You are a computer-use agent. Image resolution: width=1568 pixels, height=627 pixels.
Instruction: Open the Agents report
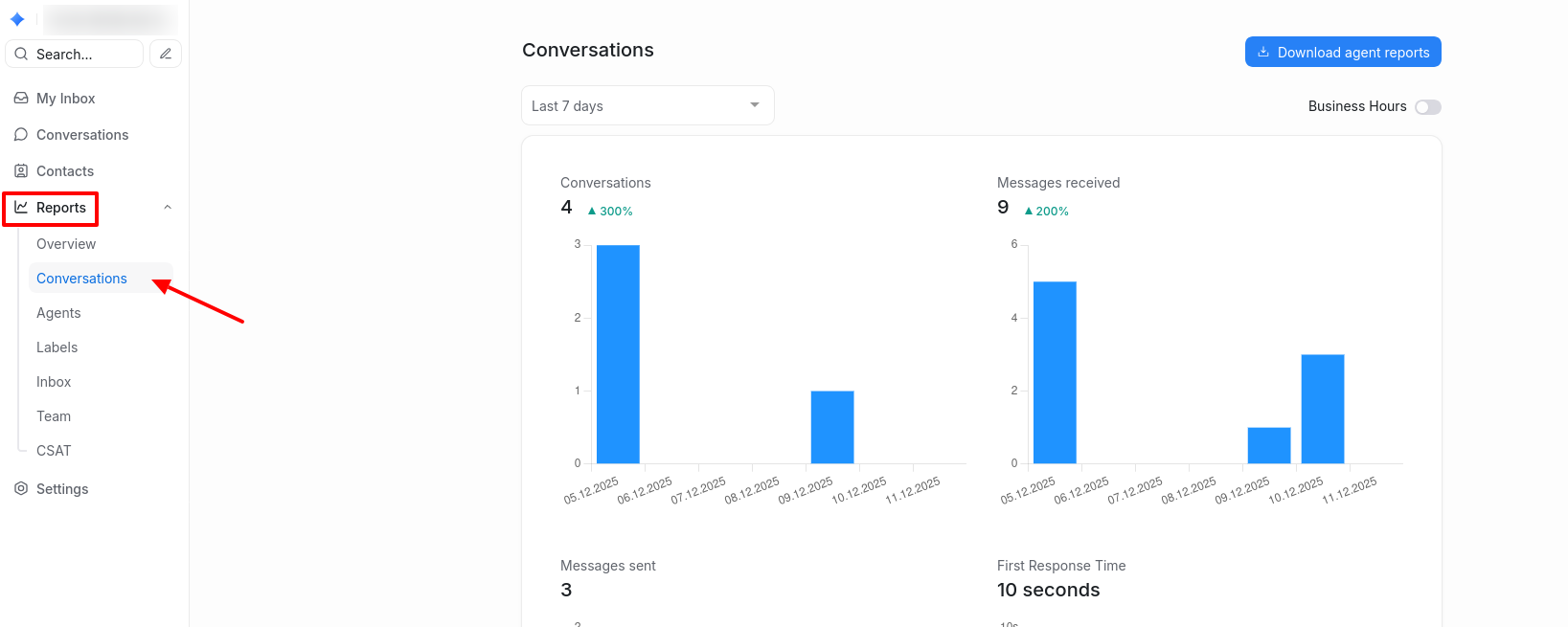click(x=58, y=313)
